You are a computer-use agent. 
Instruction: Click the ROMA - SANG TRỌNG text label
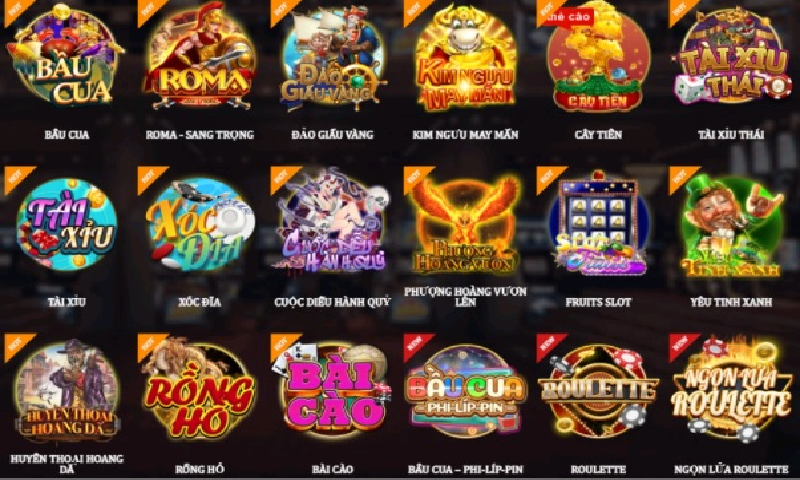click(199, 135)
